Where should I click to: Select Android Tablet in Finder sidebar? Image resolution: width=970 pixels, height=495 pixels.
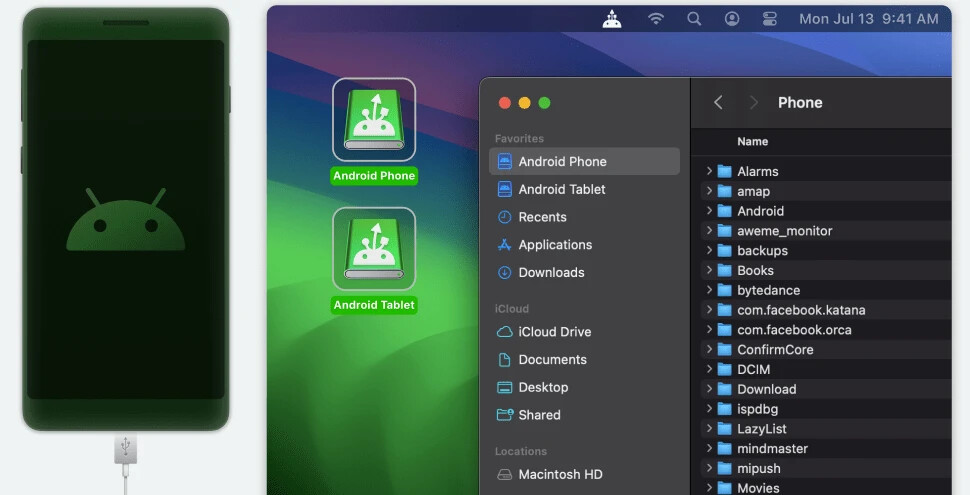coord(562,189)
